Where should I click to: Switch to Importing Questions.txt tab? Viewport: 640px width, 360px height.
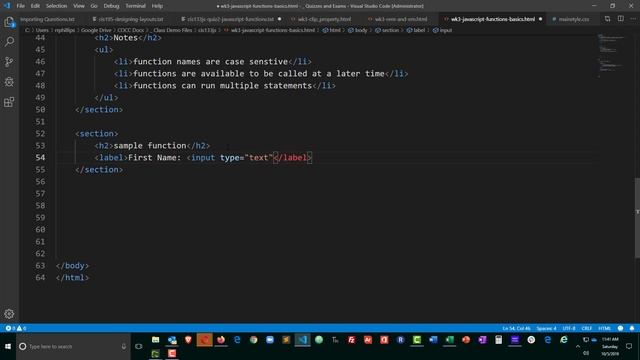(47, 19)
